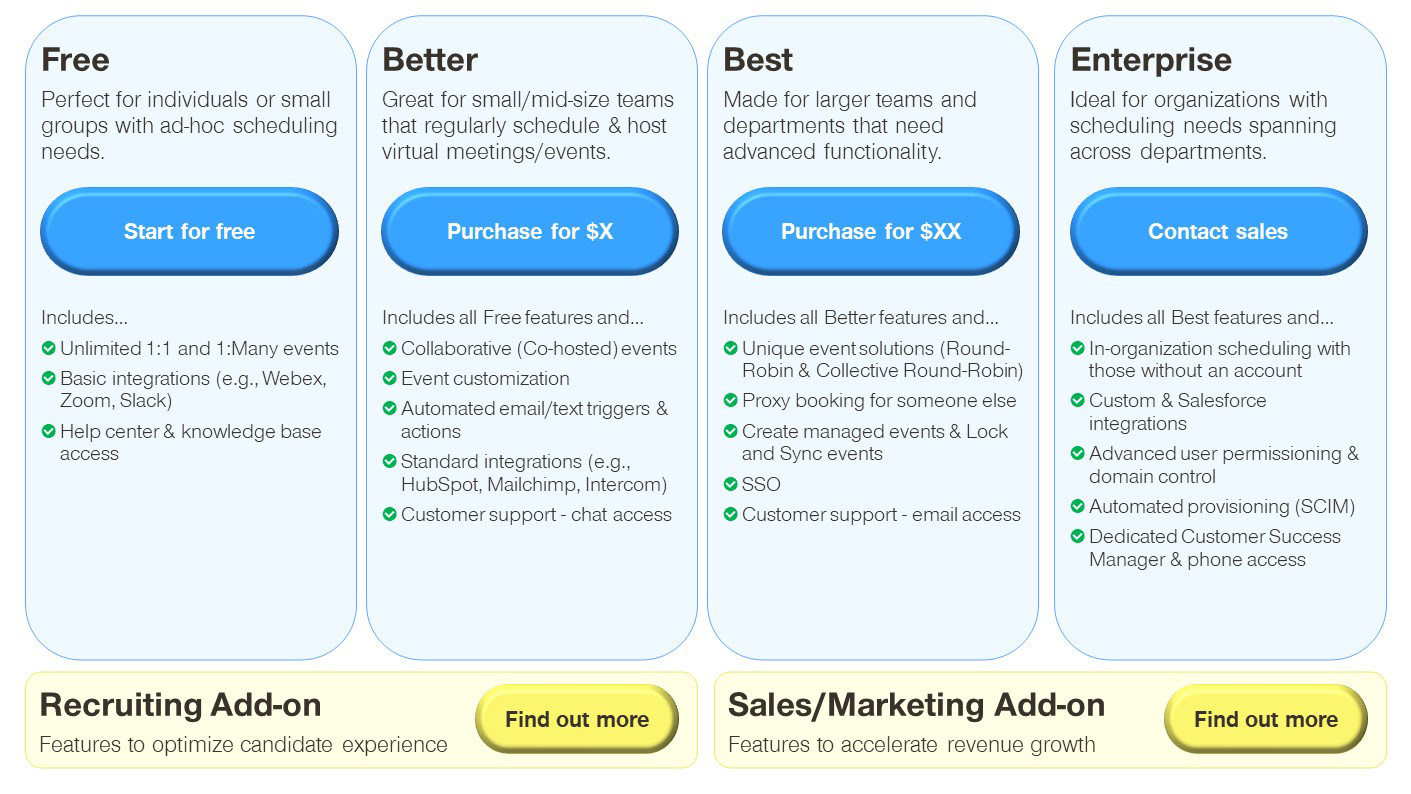Click the Enterprise plan heading
This screenshot has width=1411, height=794.
[x=1150, y=60]
